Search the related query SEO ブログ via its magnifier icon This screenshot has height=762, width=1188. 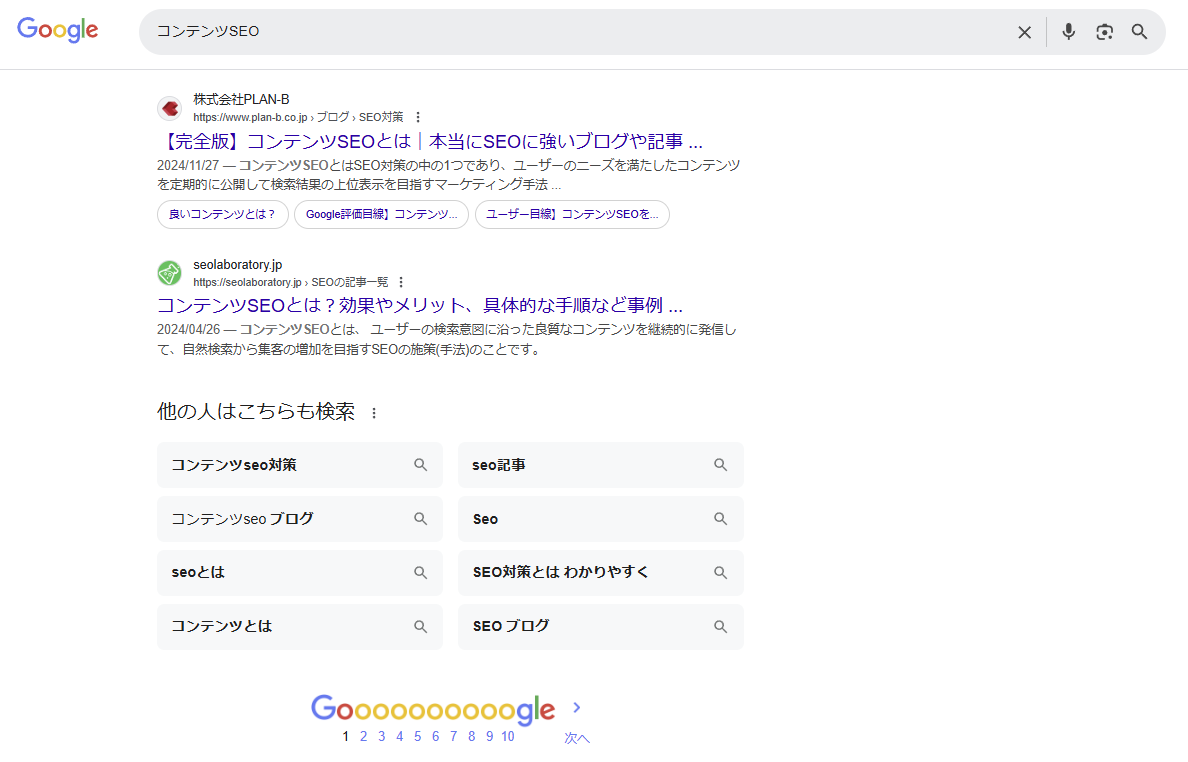[x=720, y=626]
